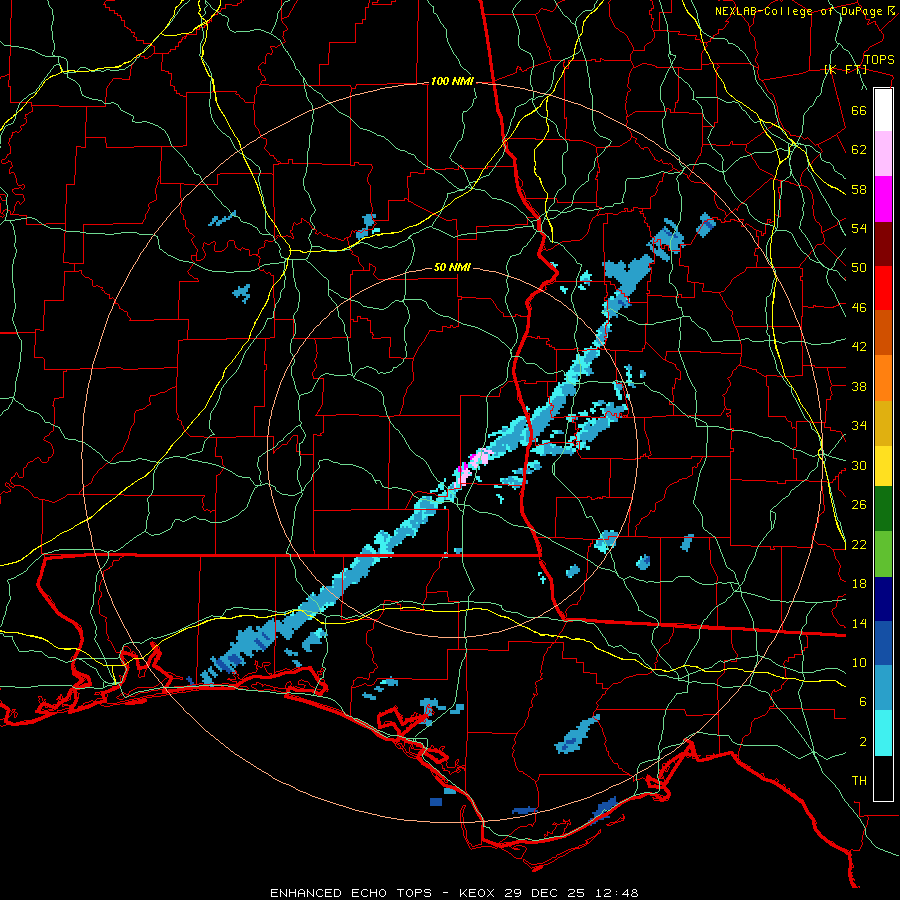900x900 pixels.
Task: Click the black TH threshold swatch
Action: (883, 778)
